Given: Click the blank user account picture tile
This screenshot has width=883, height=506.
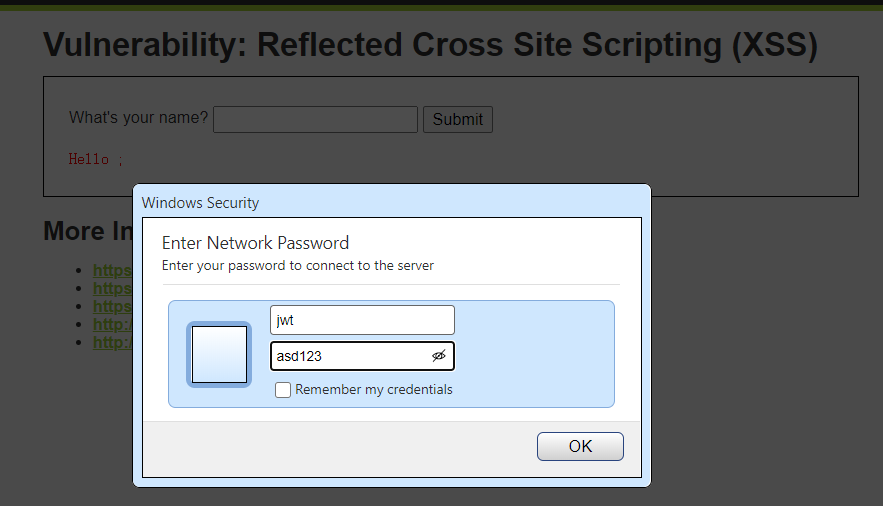Looking at the screenshot, I should (219, 354).
